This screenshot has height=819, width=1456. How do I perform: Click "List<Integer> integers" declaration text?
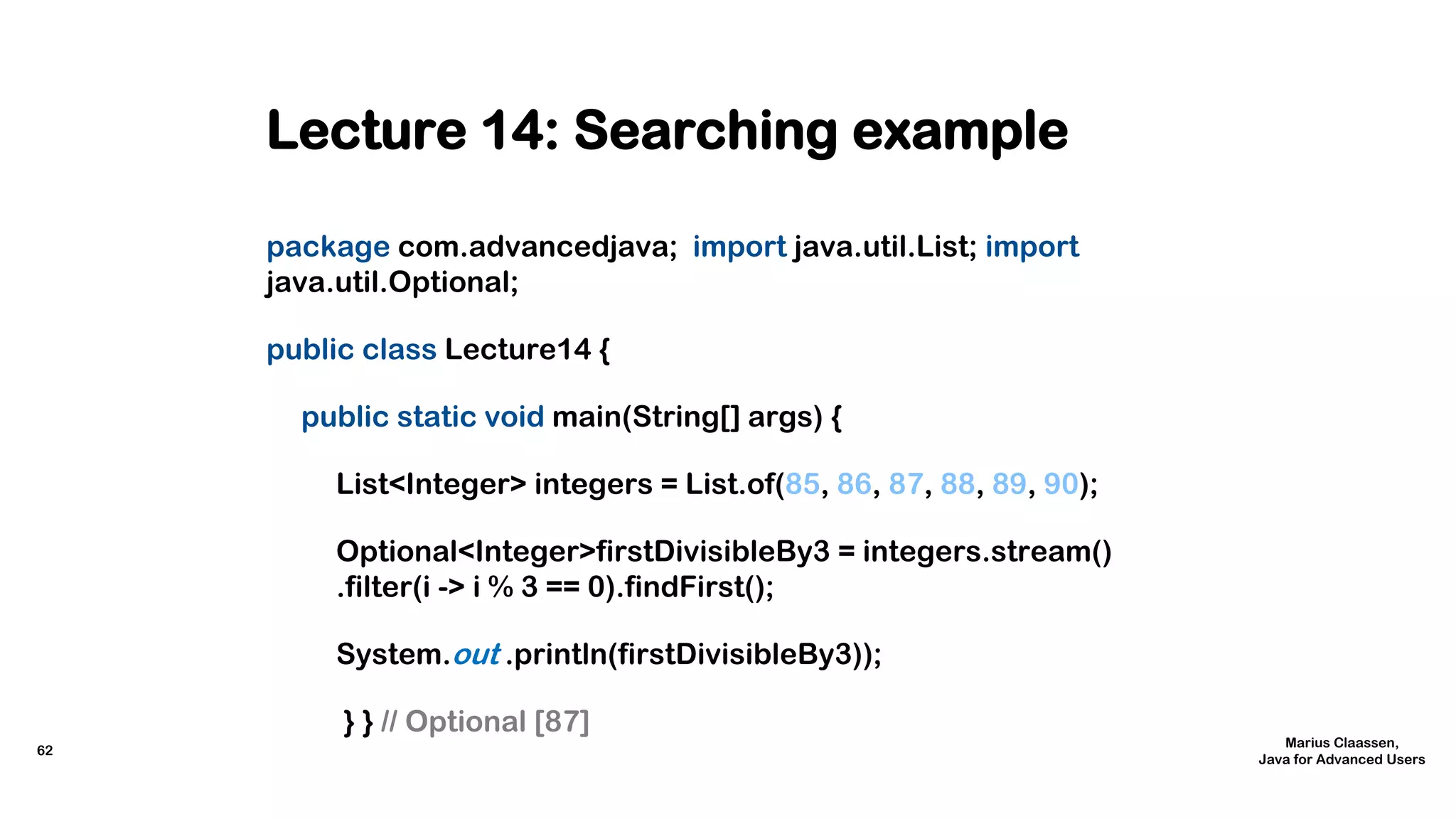click(x=493, y=485)
